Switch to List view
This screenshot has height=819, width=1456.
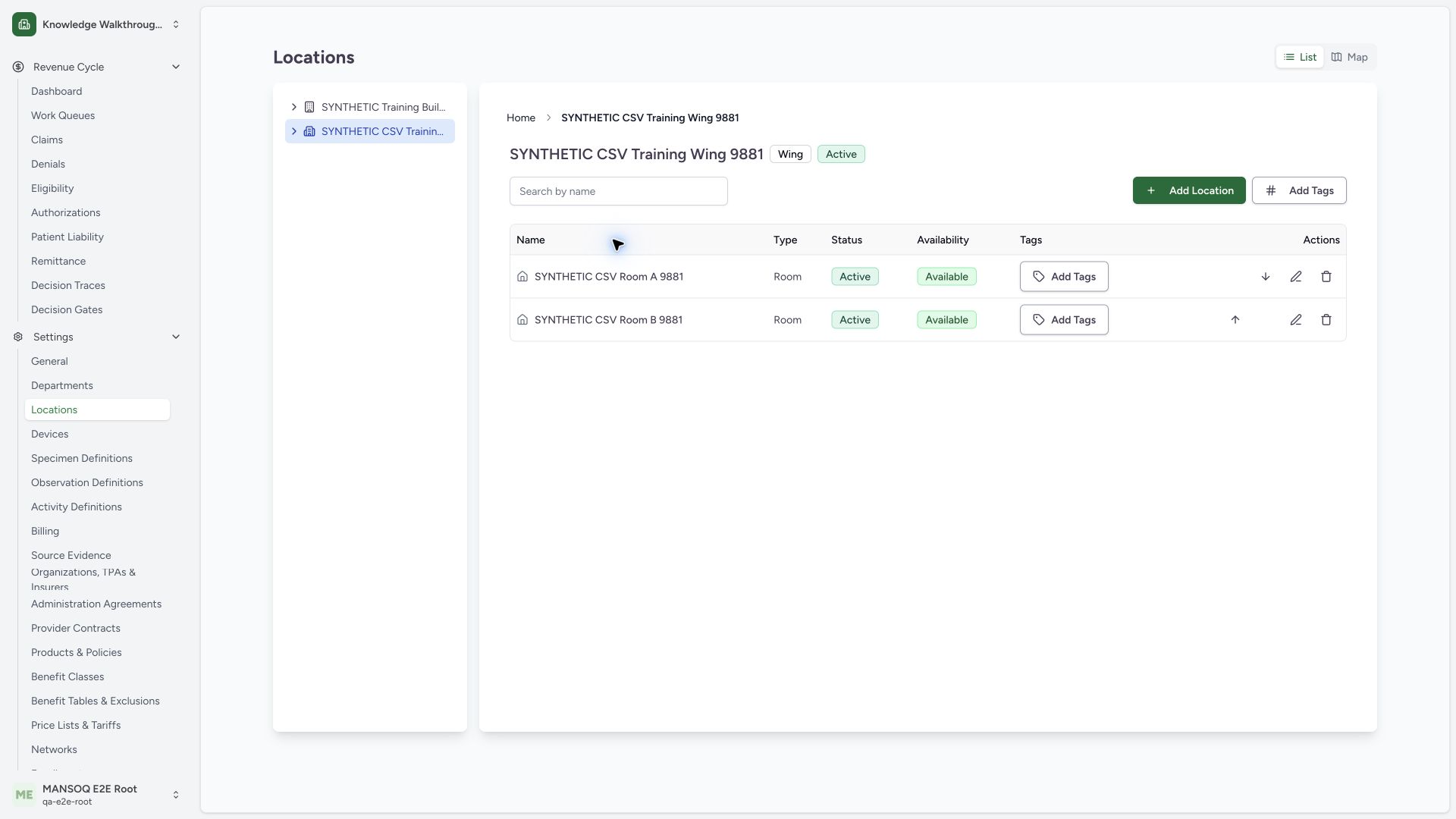pyautogui.click(x=1300, y=57)
